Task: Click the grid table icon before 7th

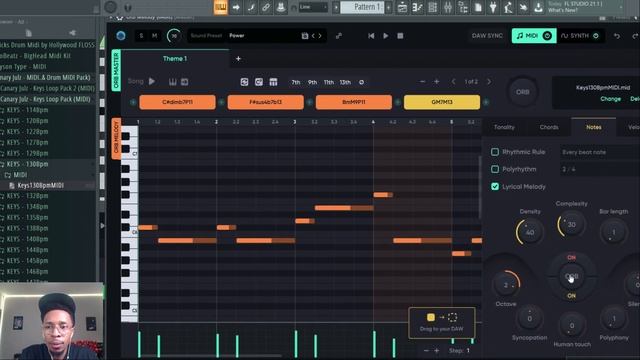Action: click(x=273, y=82)
